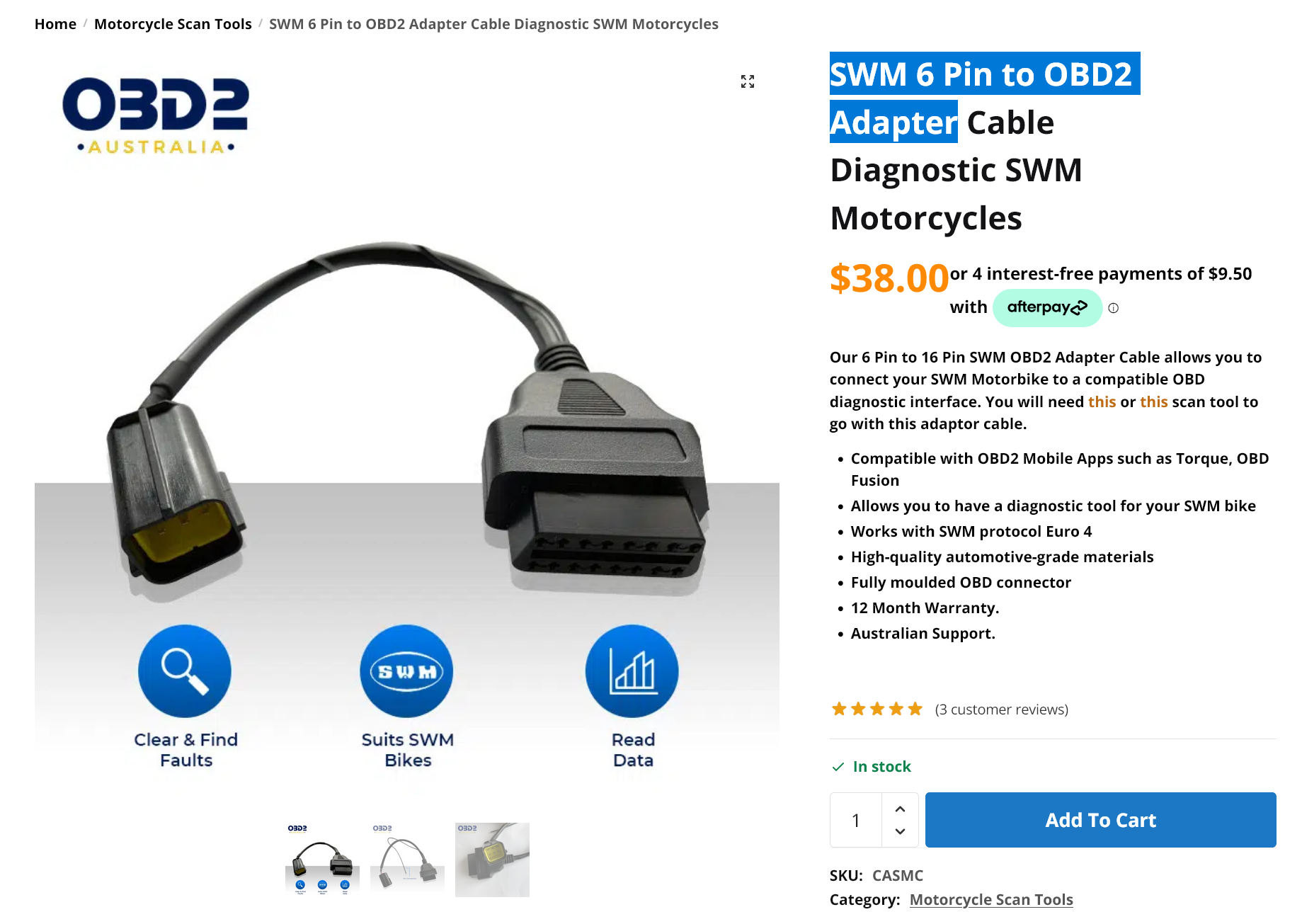View the 3 customer reviews
Screen dimensions: 1302x924
pos(1002,709)
